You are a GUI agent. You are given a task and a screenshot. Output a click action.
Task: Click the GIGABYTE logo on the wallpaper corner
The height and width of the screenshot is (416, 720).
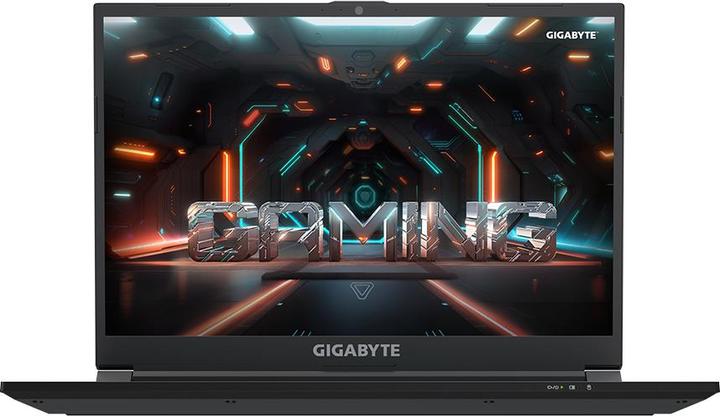[x=571, y=35]
